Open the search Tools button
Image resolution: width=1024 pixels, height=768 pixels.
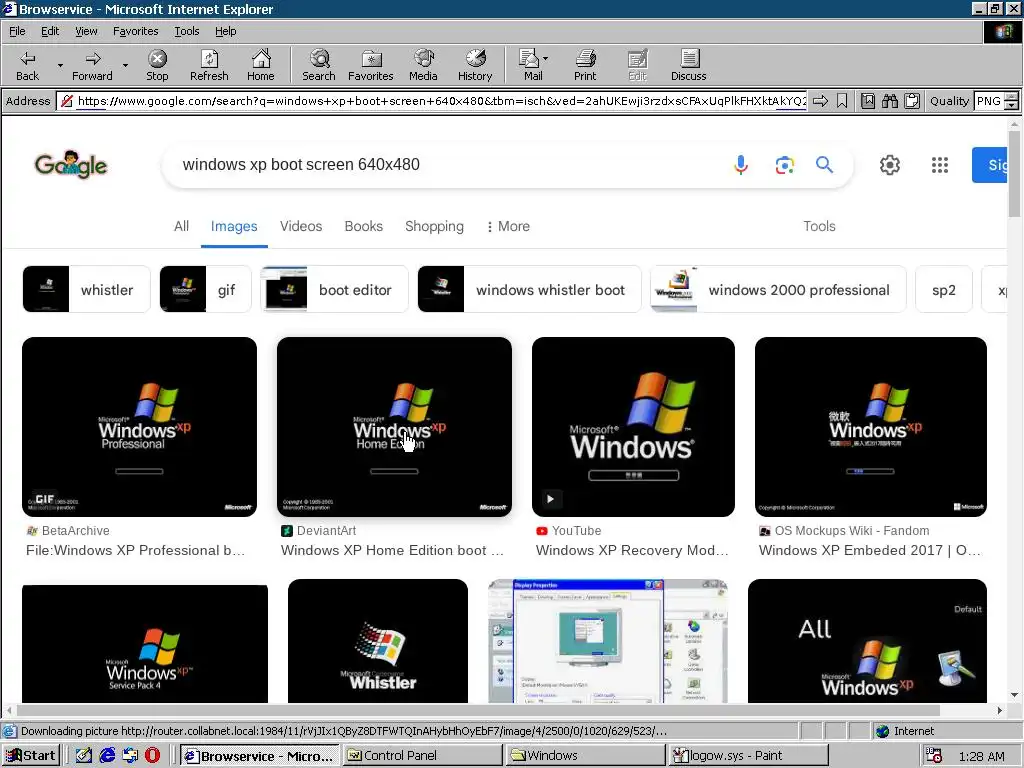(x=819, y=226)
